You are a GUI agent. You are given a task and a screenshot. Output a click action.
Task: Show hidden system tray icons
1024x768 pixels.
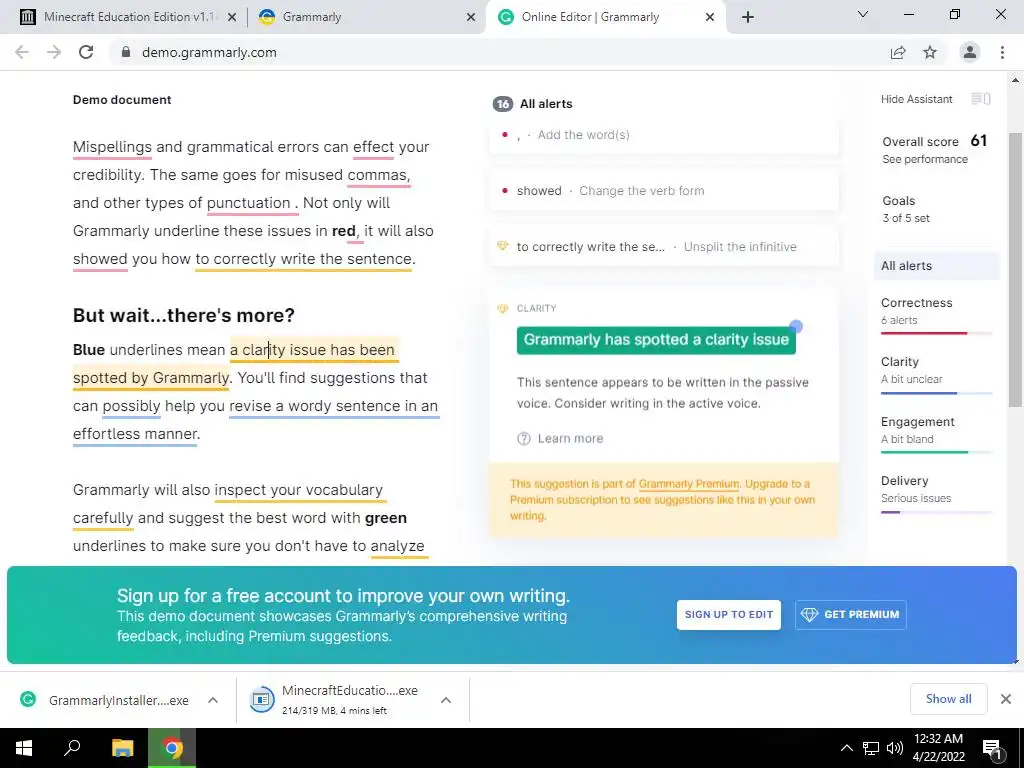[x=846, y=748]
